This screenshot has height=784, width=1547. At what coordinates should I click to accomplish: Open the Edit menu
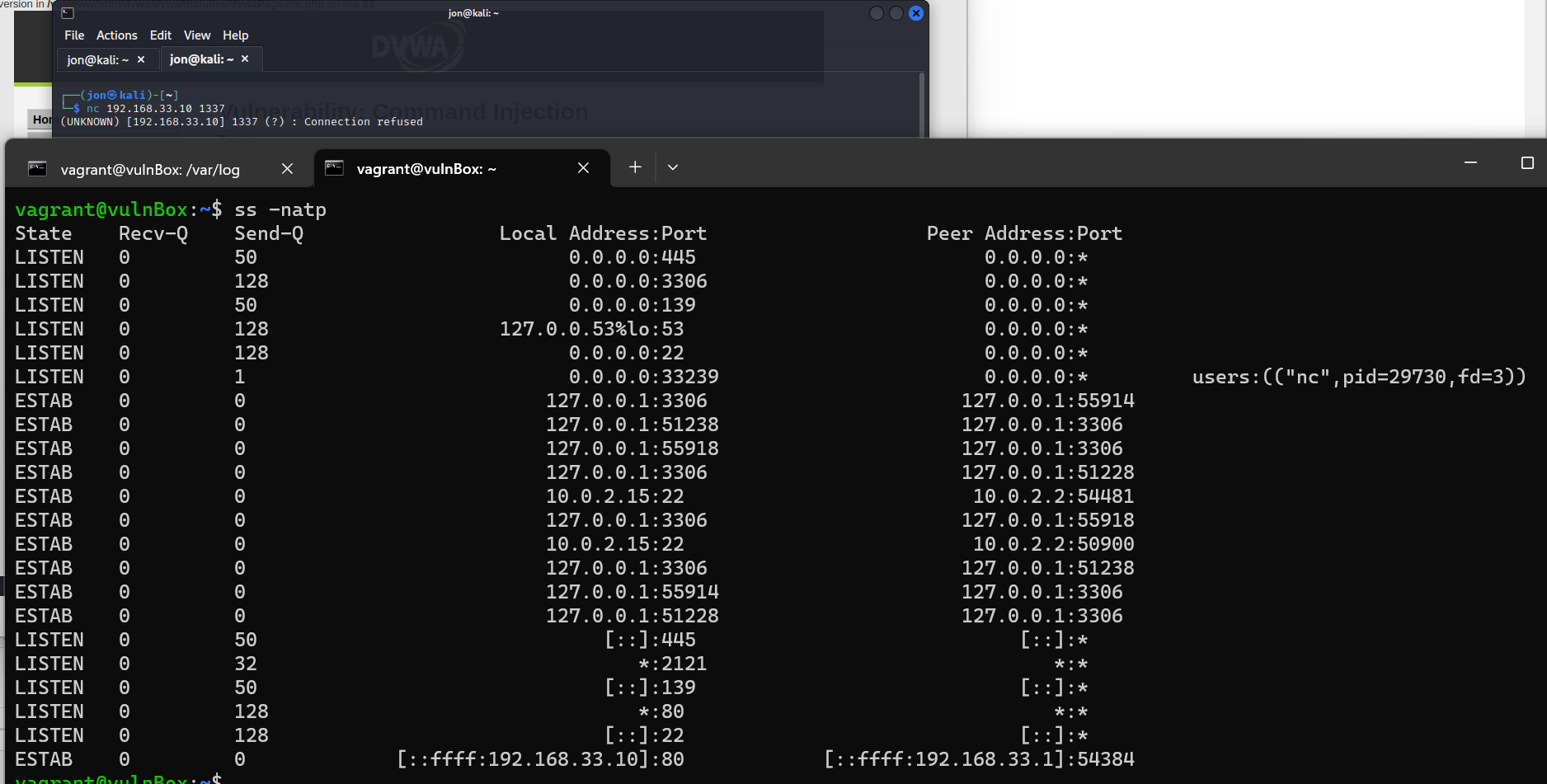[x=160, y=35]
